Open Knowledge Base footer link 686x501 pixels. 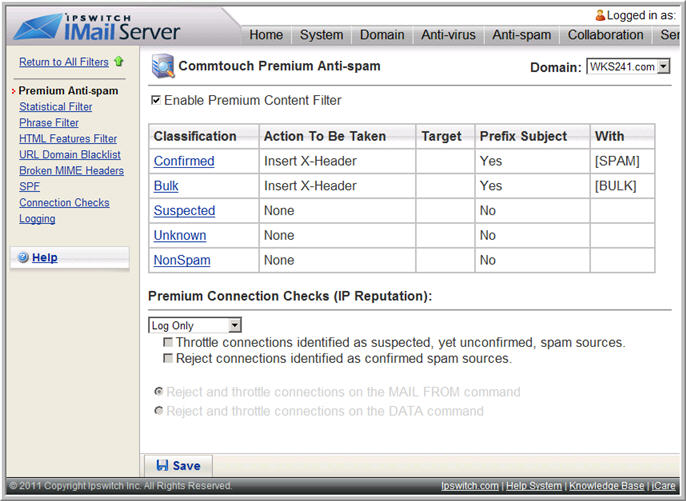(606, 486)
